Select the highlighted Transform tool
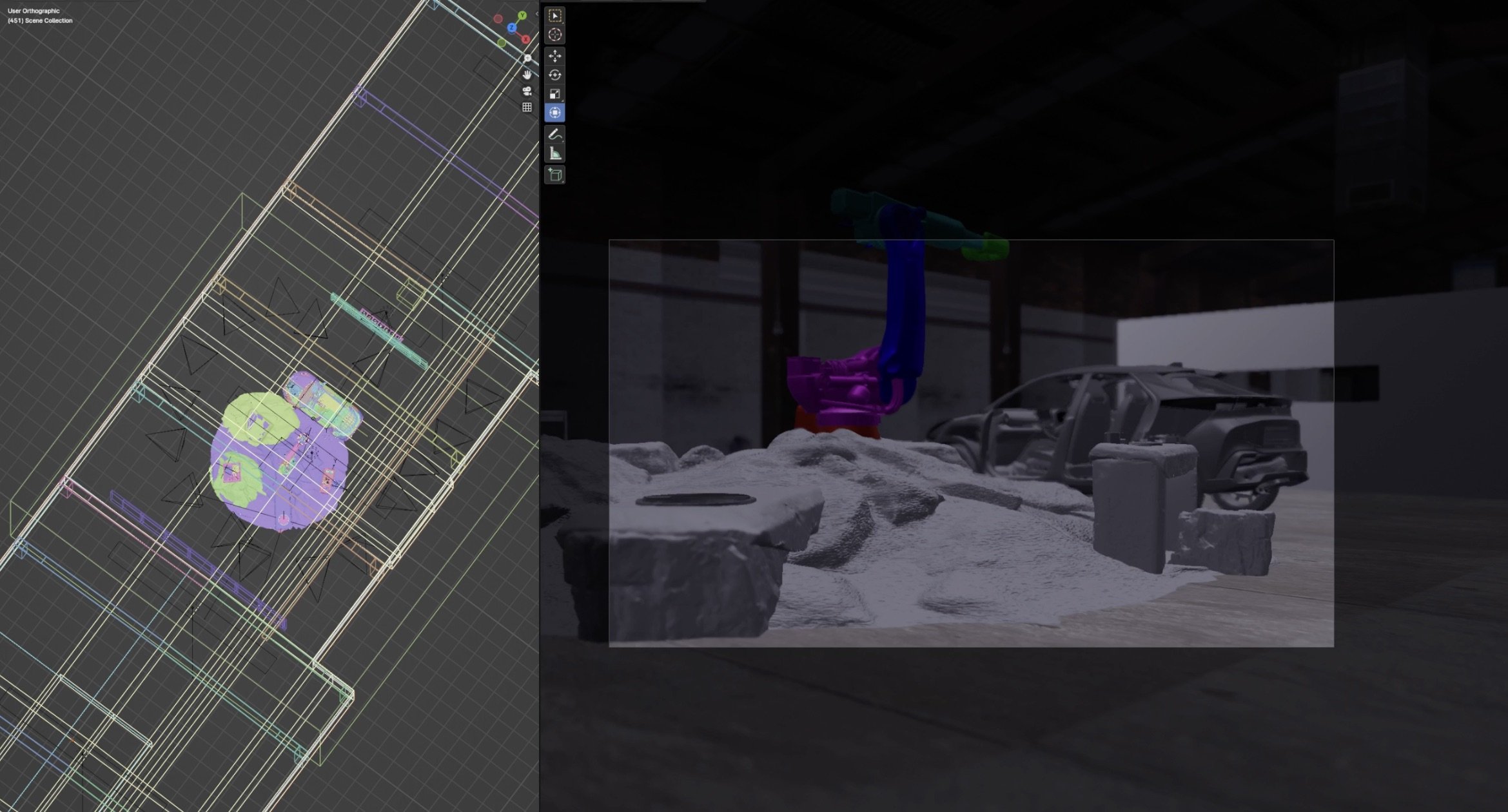 (x=554, y=113)
